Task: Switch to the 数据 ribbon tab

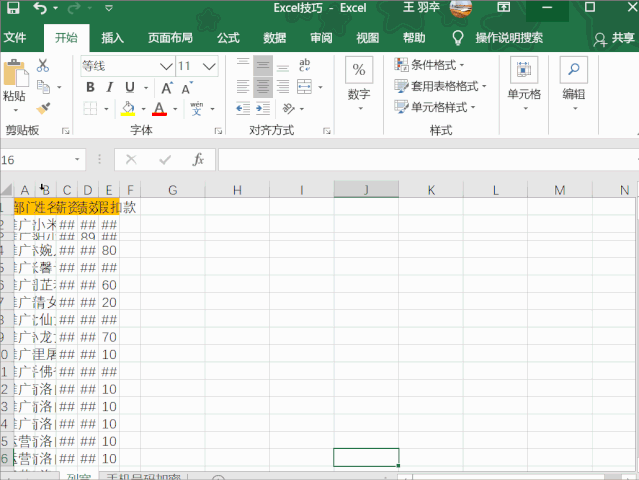Action: tap(275, 38)
